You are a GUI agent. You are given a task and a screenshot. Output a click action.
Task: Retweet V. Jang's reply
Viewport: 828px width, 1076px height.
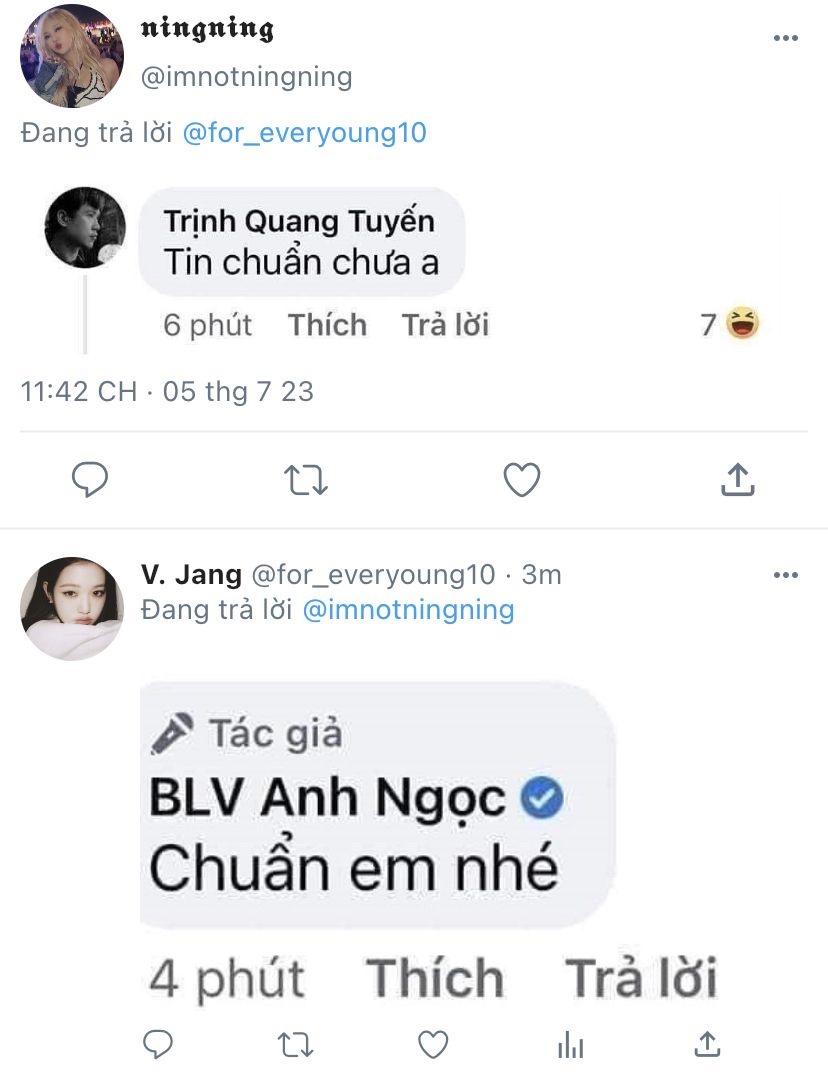point(296,1045)
